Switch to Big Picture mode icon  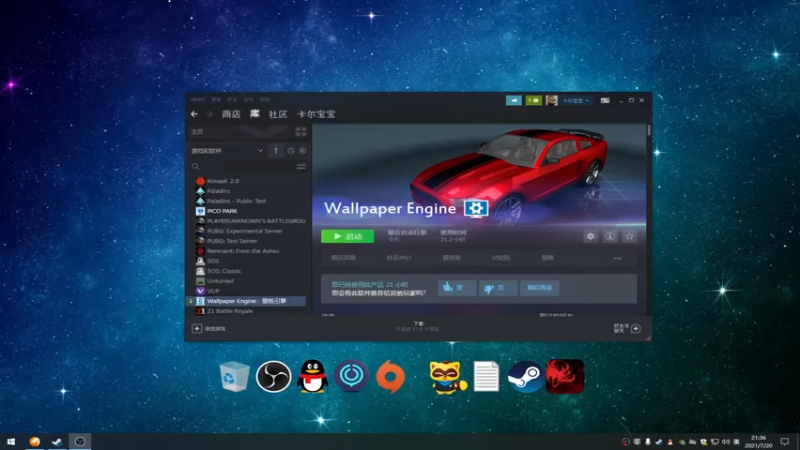pos(605,101)
